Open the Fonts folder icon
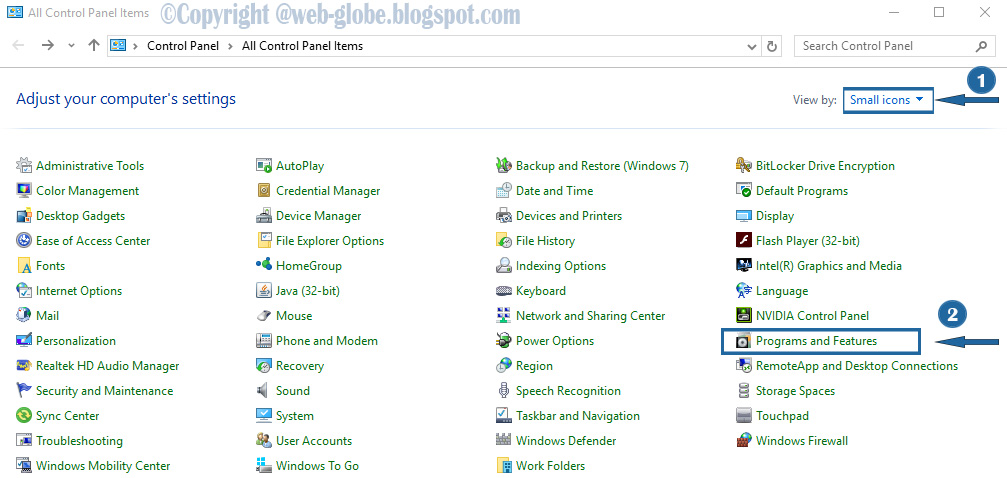The width and height of the screenshot is (1007, 478). point(24,266)
